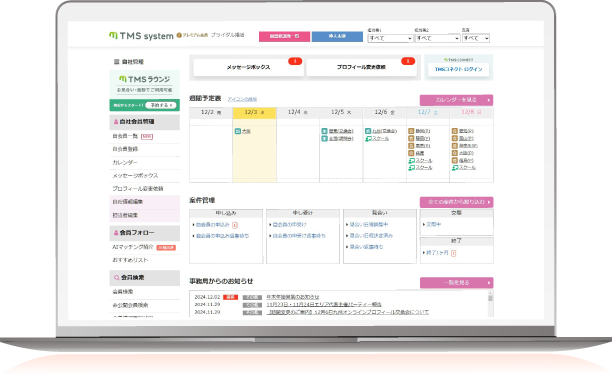Open the middle すべて dropdown at top
Viewport: 612px width, 375px height.
[437, 38]
